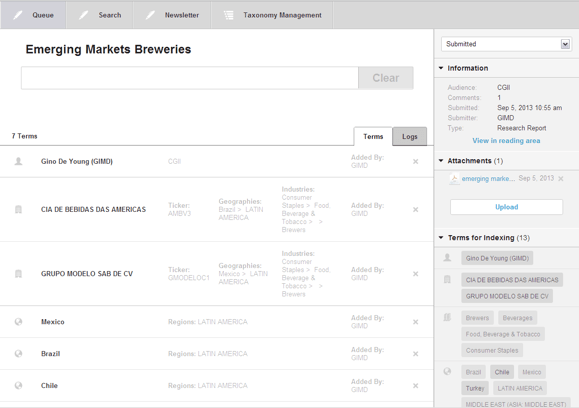Image resolution: width=579 pixels, height=408 pixels.
Task: Click globe icon in Terms for Indexing
Action: coord(447,371)
